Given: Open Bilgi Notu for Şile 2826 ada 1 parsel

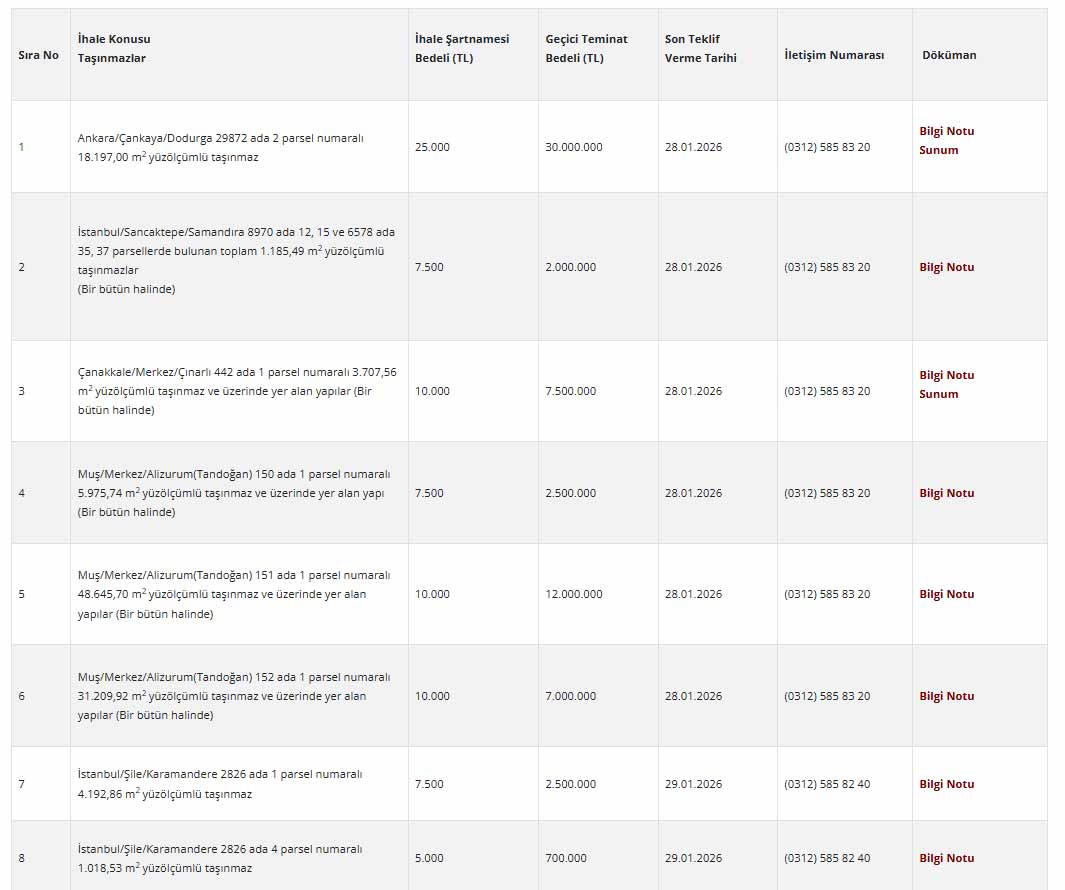Looking at the screenshot, I should tap(946, 784).
